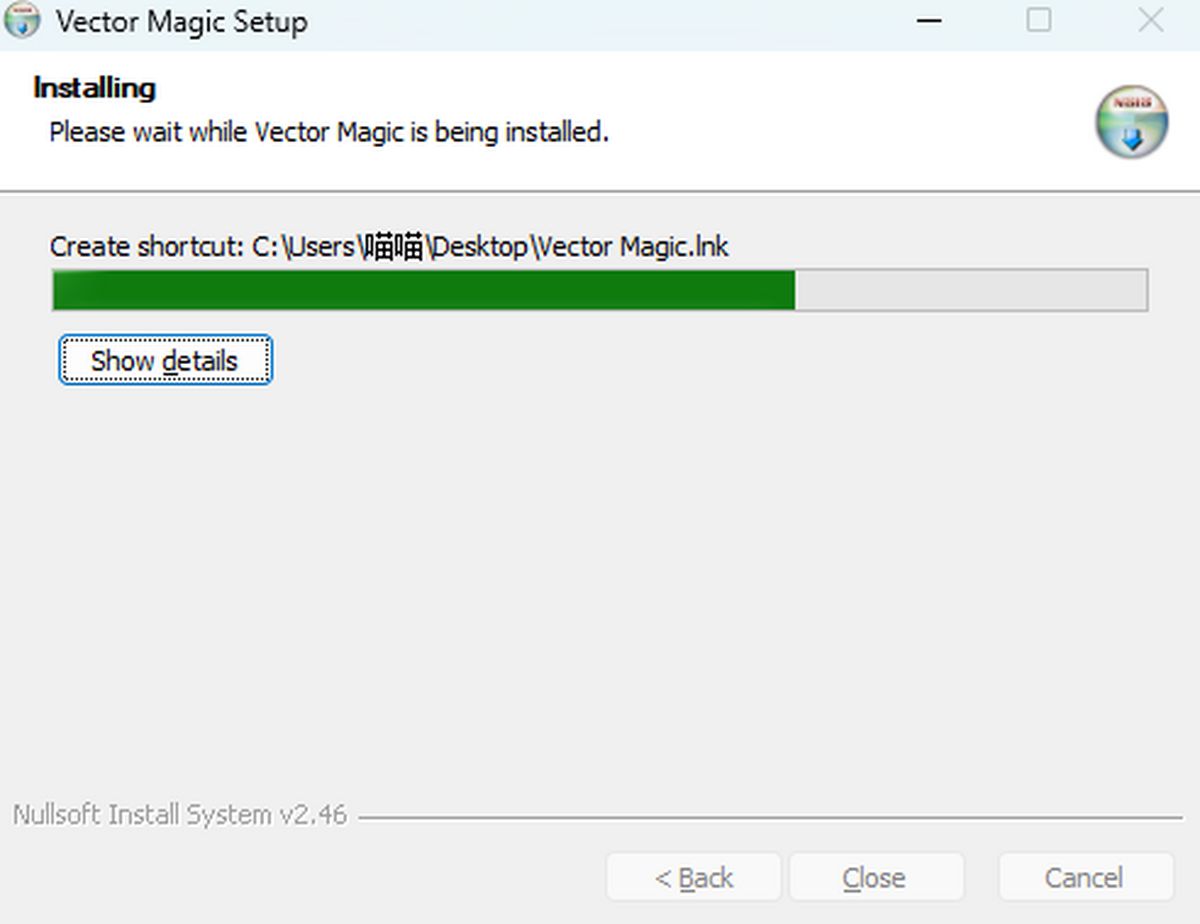Viewport: 1200px width, 924px height.
Task: Minimize the Vector Magic Setup window
Action: [x=929, y=21]
